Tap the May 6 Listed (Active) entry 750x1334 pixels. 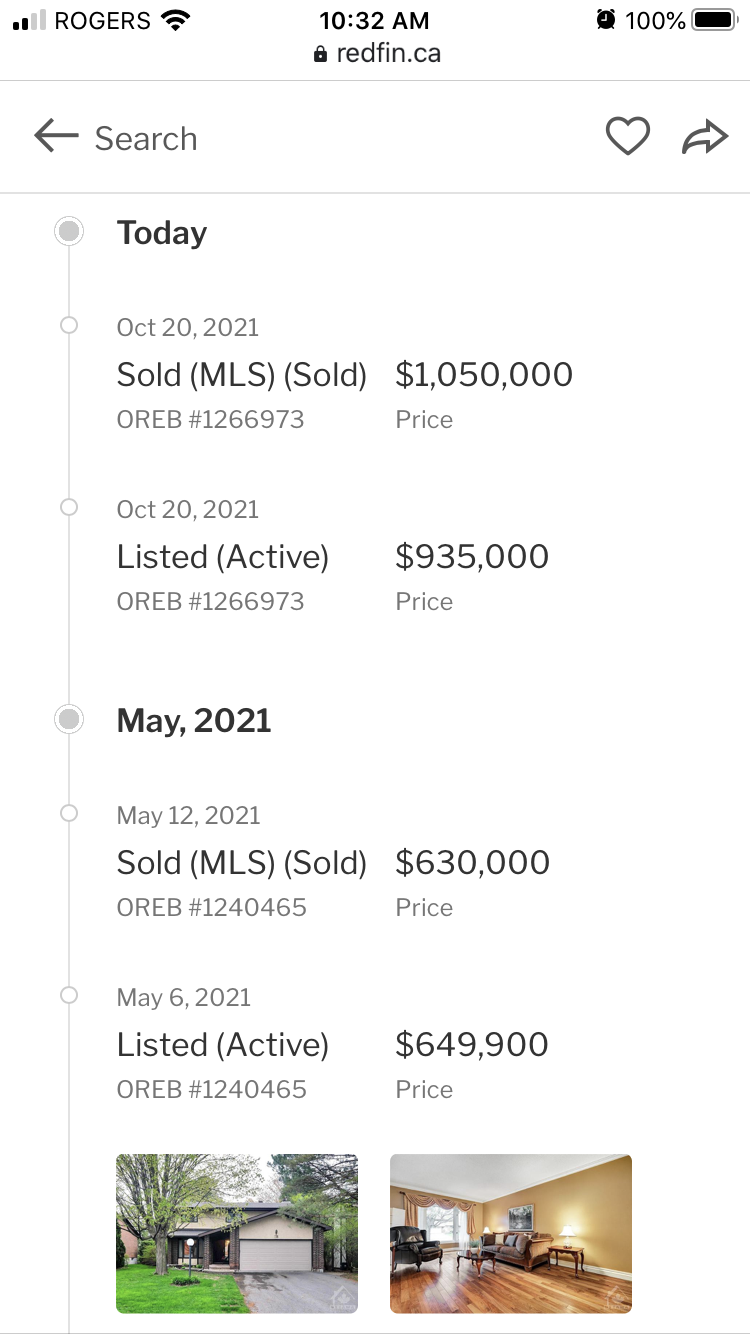(223, 1045)
